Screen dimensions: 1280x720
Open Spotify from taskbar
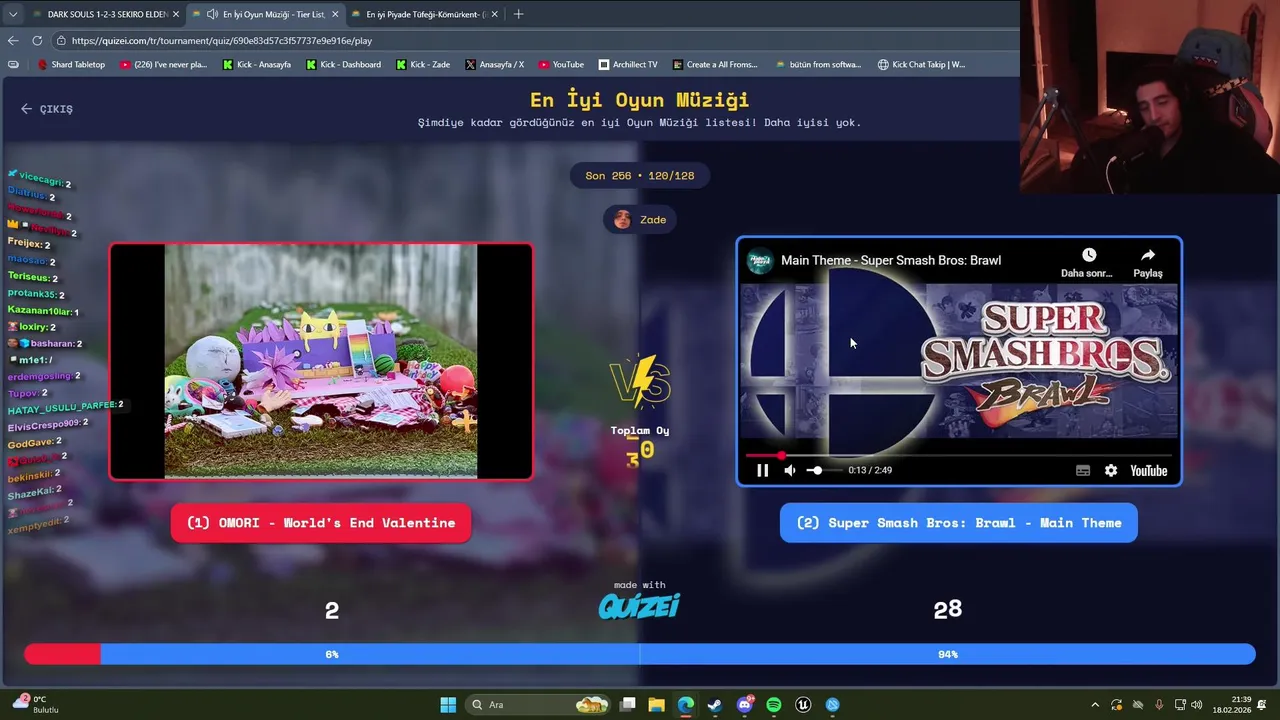click(x=773, y=704)
